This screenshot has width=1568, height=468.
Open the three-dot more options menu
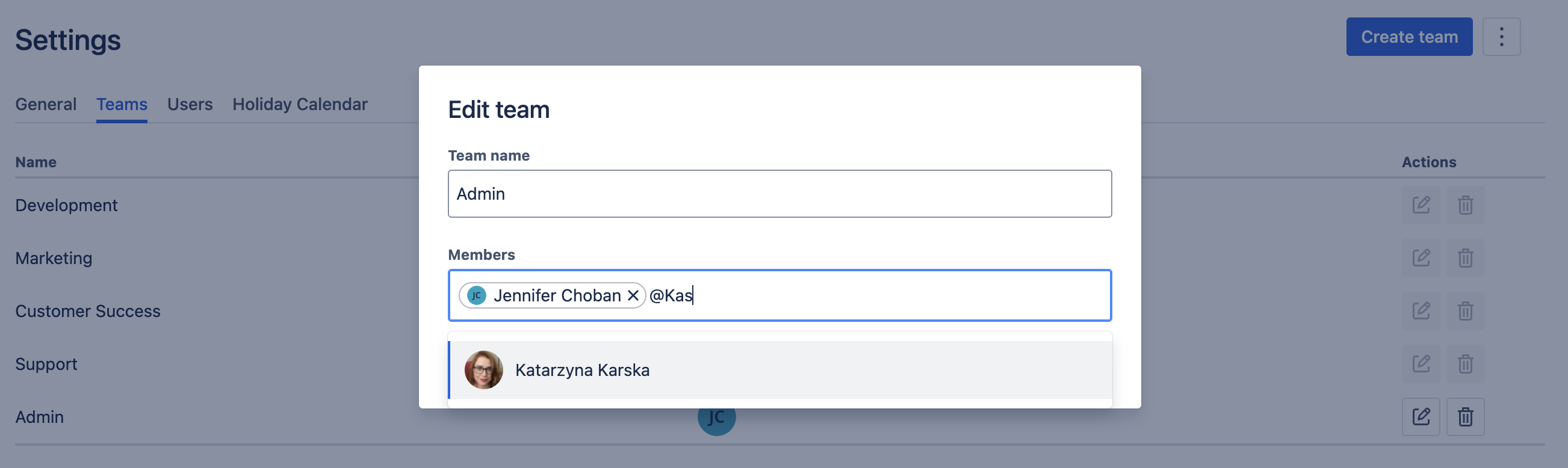[1501, 37]
